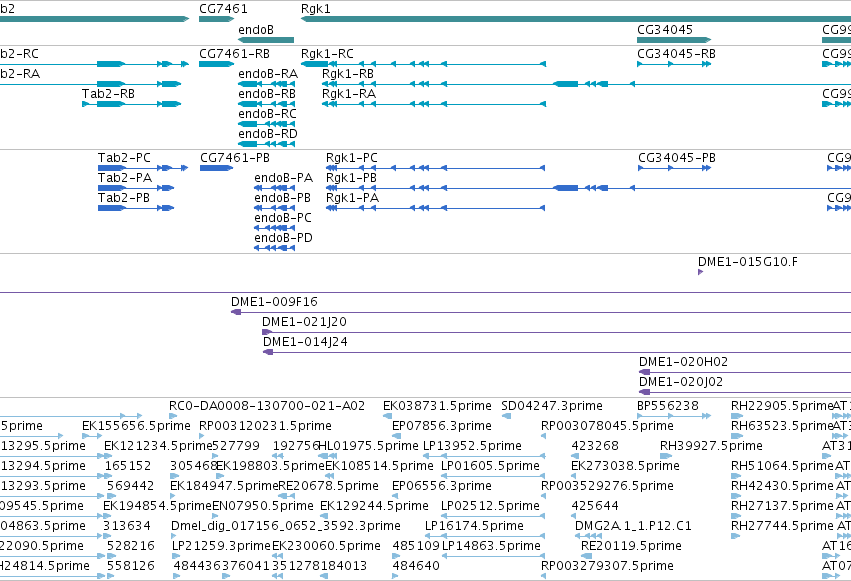Click BAC end DME1-015G10.F
This screenshot has height=581, width=851.
click(x=748, y=262)
